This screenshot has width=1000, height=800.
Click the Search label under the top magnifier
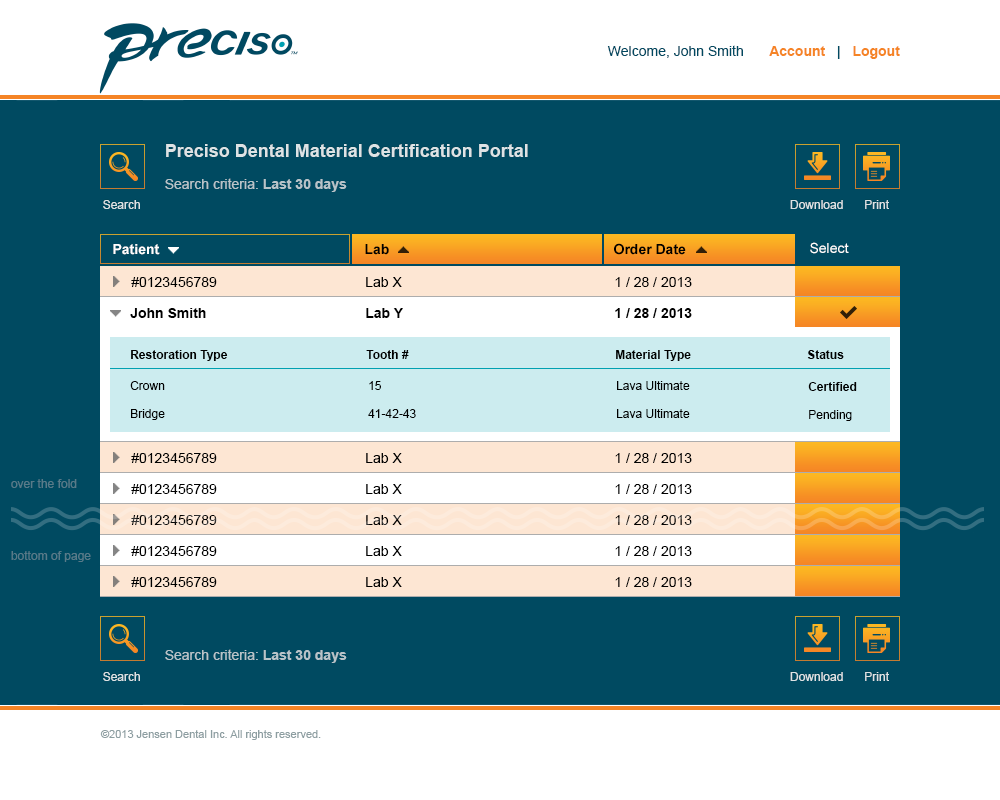click(x=121, y=205)
